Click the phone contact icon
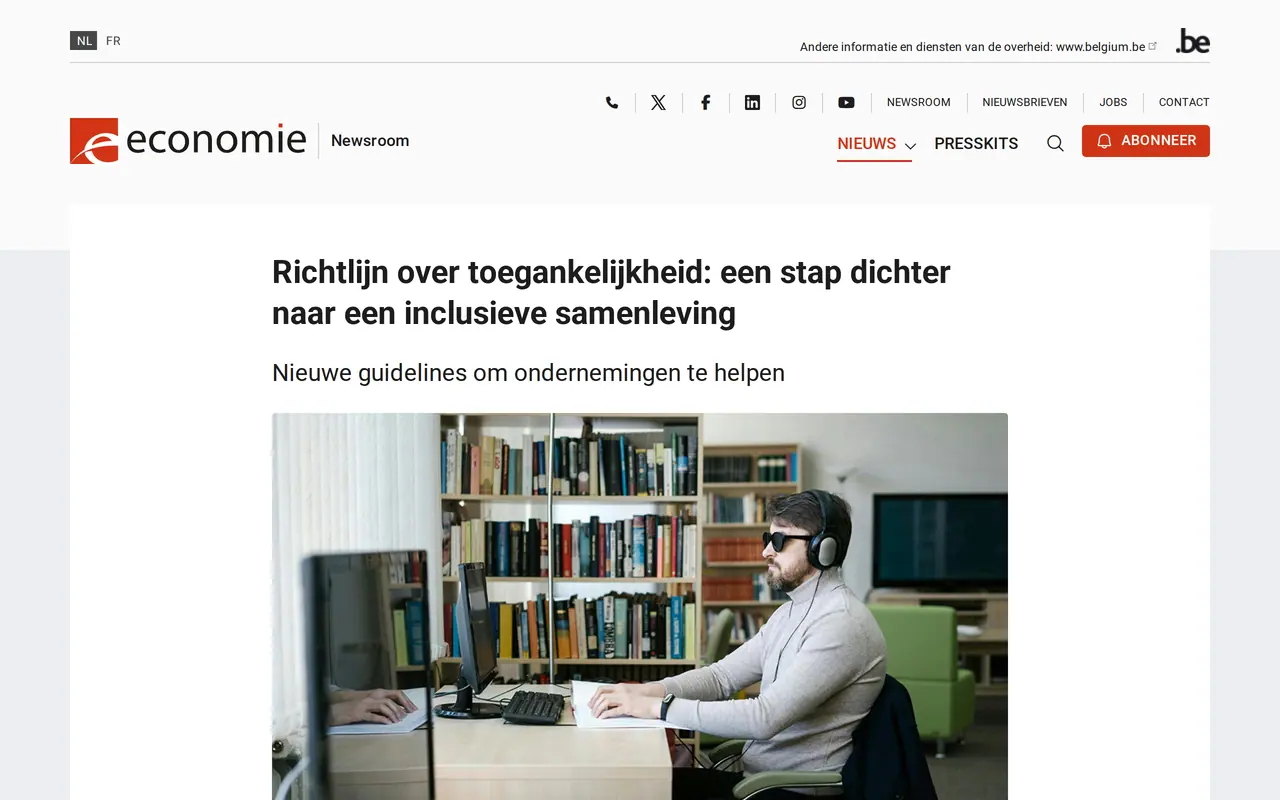 (612, 102)
